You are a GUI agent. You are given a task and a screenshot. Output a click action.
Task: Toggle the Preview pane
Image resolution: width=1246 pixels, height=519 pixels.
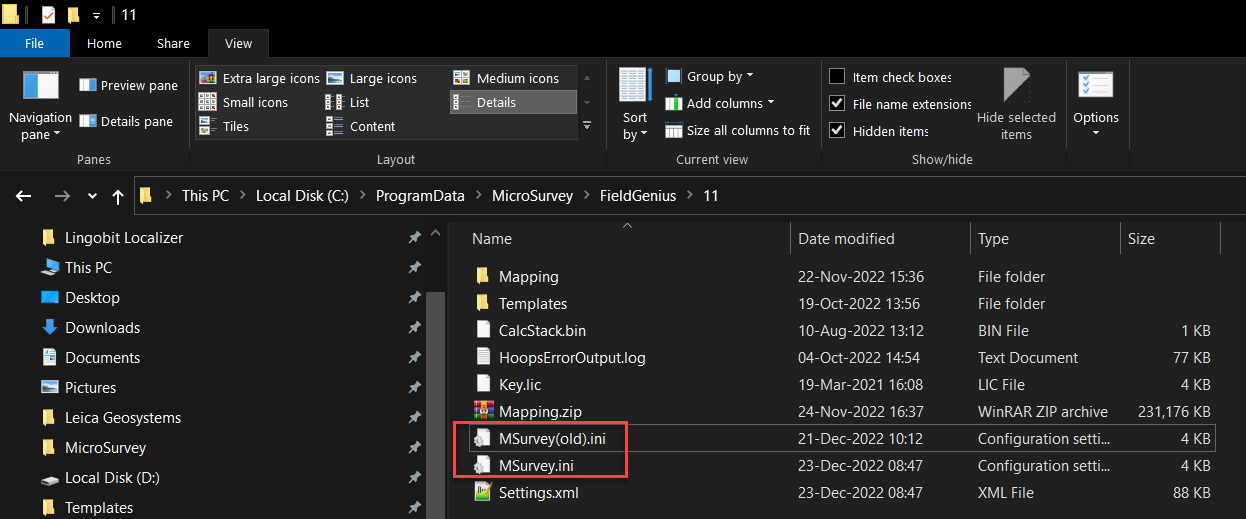pos(128,86)
